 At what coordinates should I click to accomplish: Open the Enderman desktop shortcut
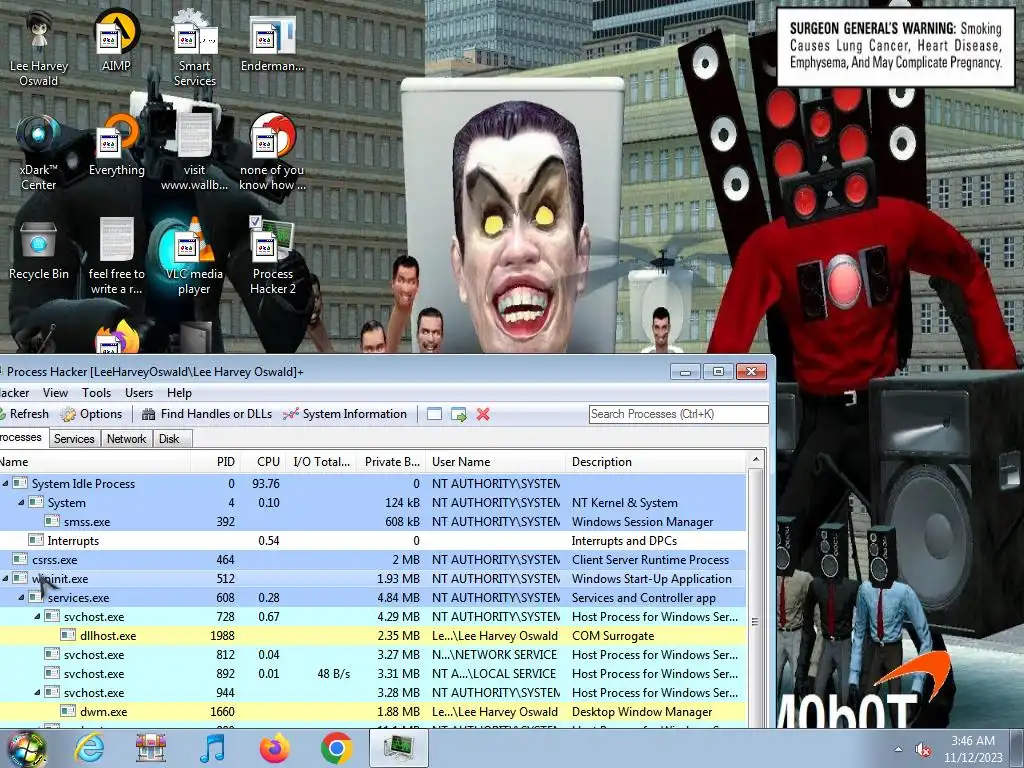pos(272,42)
